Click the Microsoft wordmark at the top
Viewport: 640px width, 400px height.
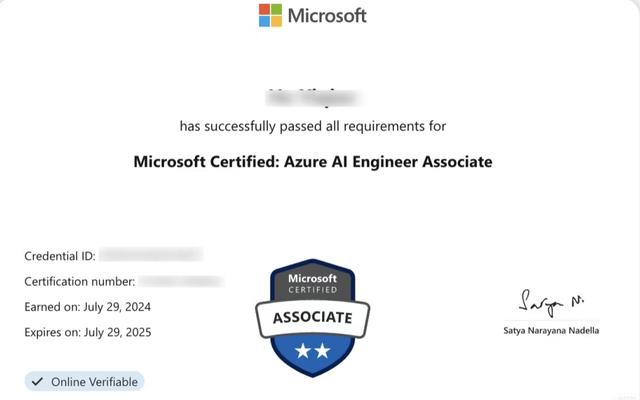(327, 15)
